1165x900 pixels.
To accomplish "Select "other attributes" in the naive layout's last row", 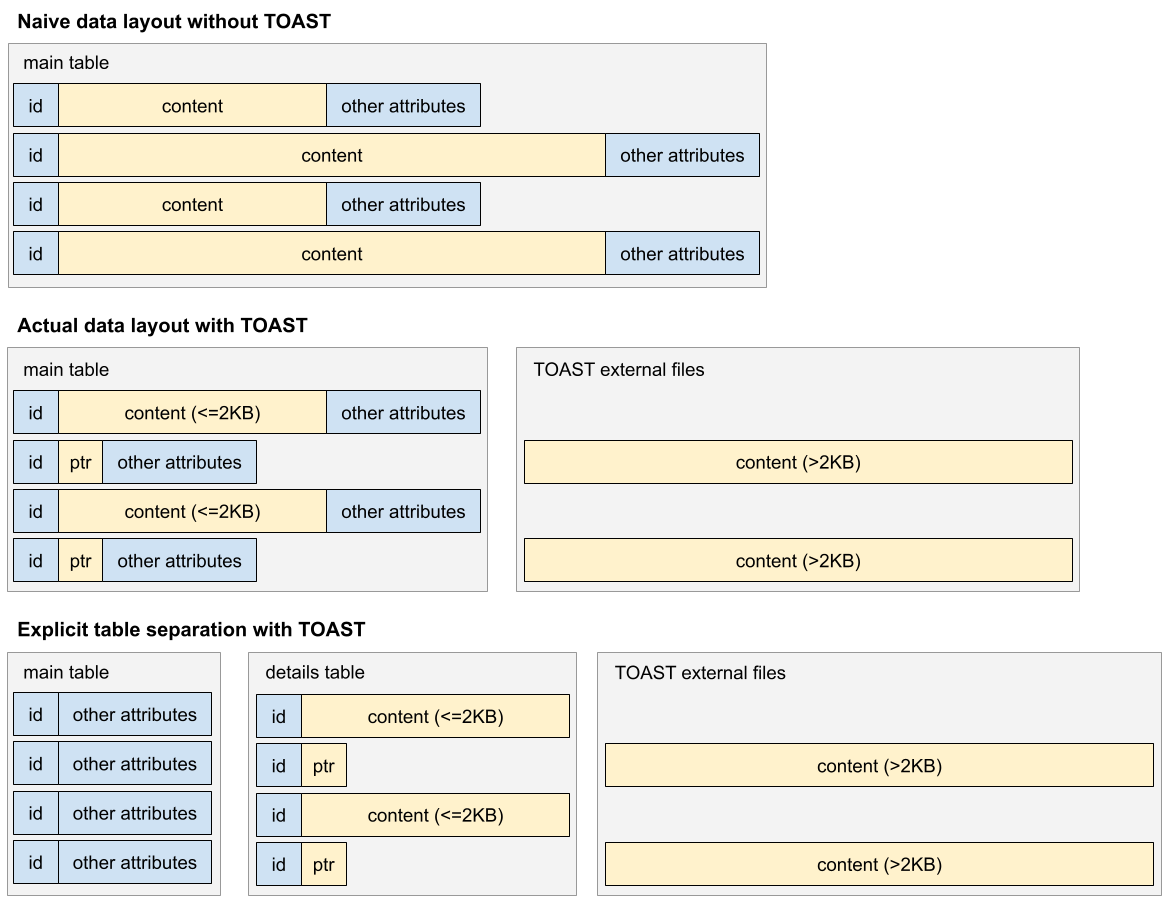I will tap(682, 254).
